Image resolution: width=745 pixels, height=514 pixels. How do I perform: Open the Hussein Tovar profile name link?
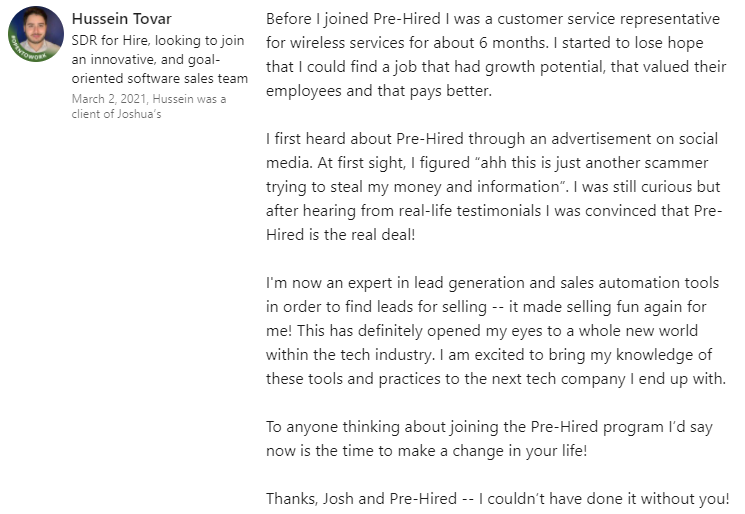pyautogui.click(x=121, y=19)
